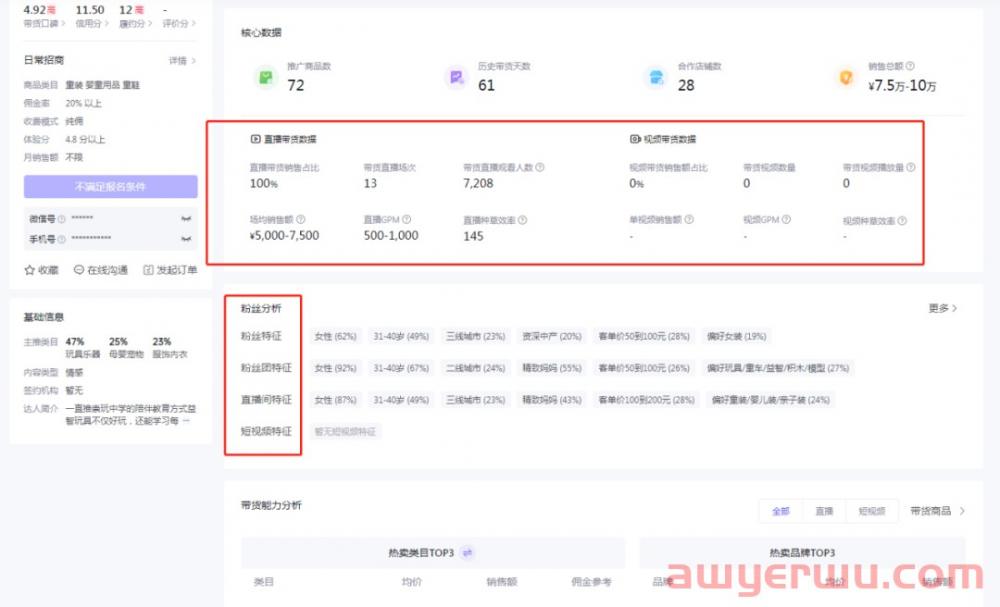The width and height of the screenshot is (1000, 607).
Task: Open help icon for 视频种草效率
Action: 902,221
